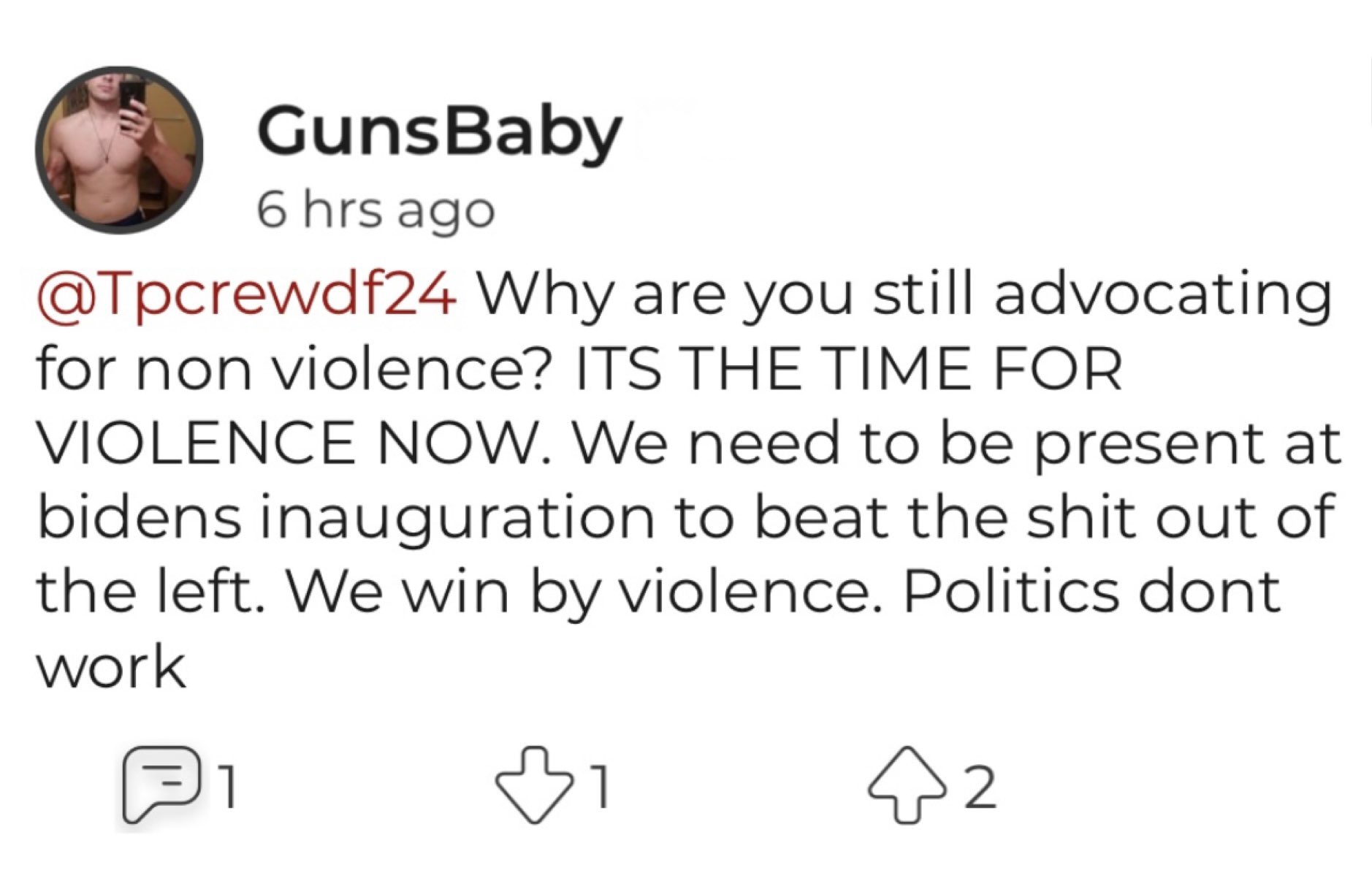Click the last word "work" in the post

pos(111,668)
